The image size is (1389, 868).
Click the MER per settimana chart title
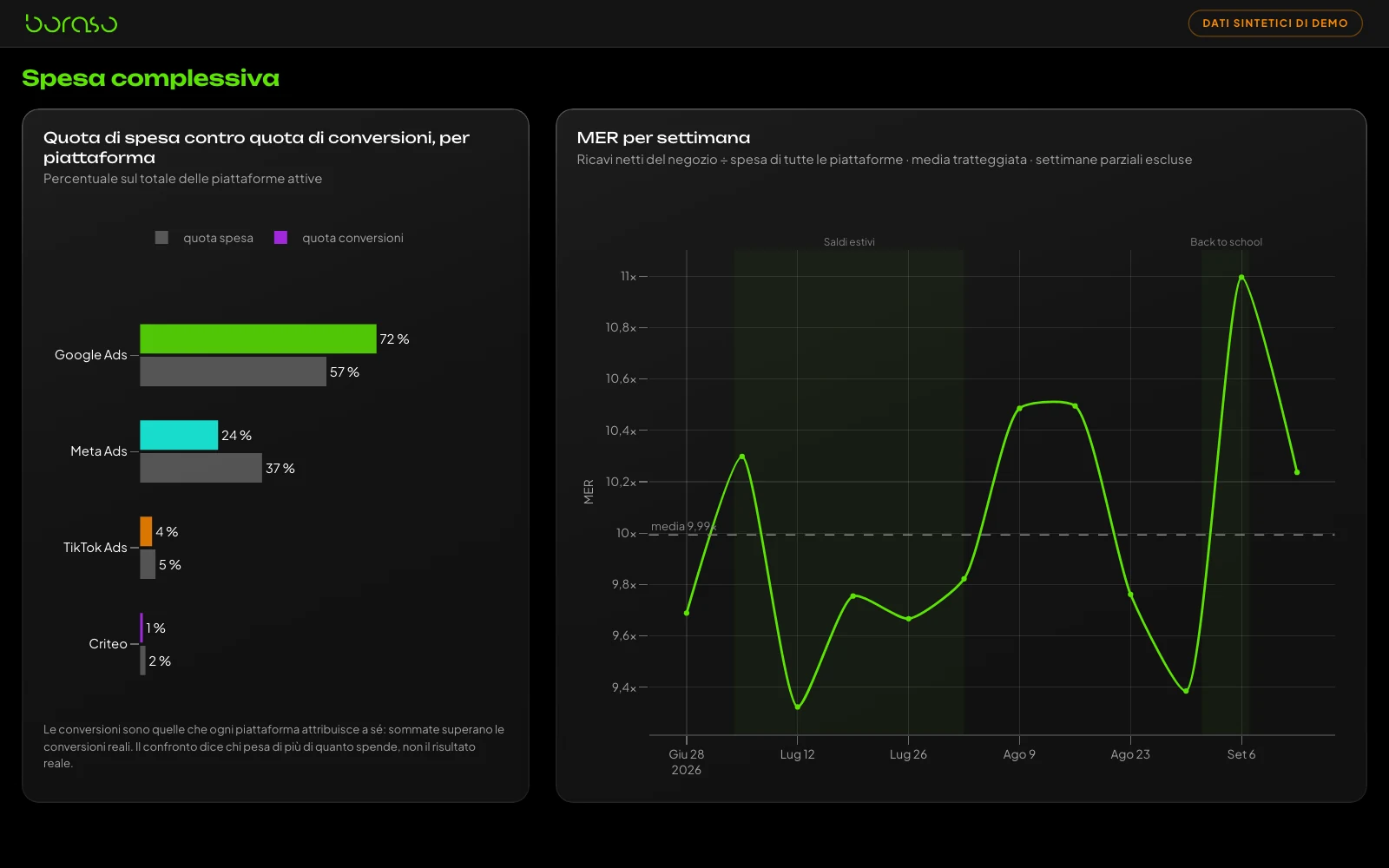click(663, 138)
